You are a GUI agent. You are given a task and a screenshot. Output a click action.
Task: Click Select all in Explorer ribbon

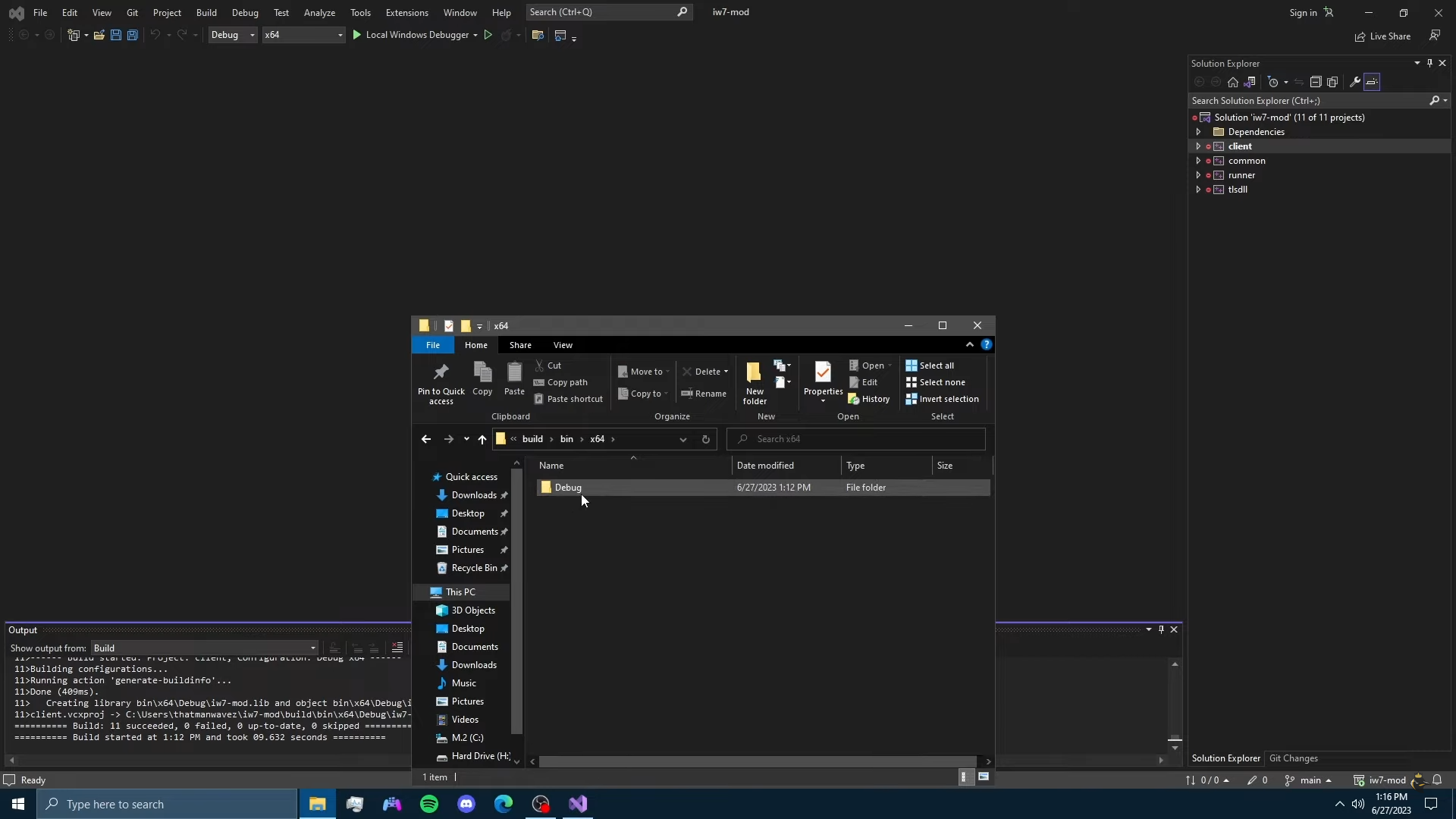[930, 366]
